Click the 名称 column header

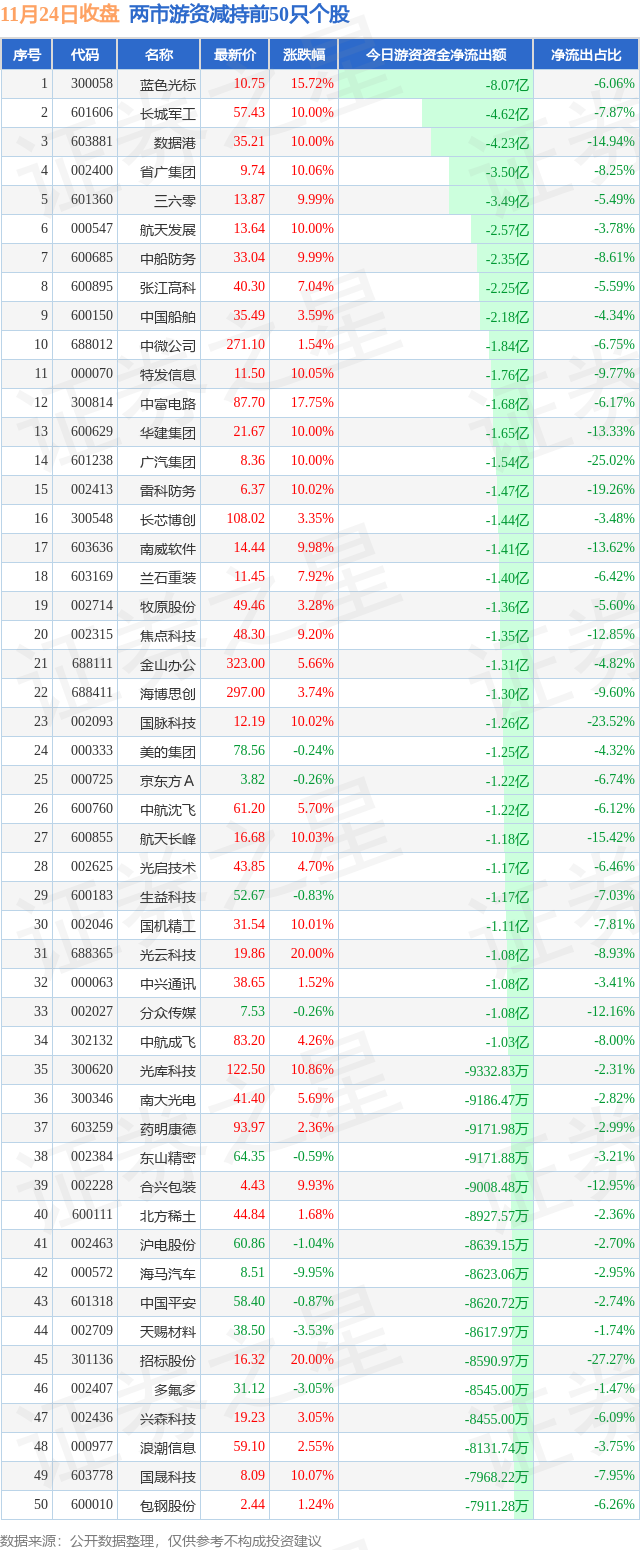pos(158,55)
